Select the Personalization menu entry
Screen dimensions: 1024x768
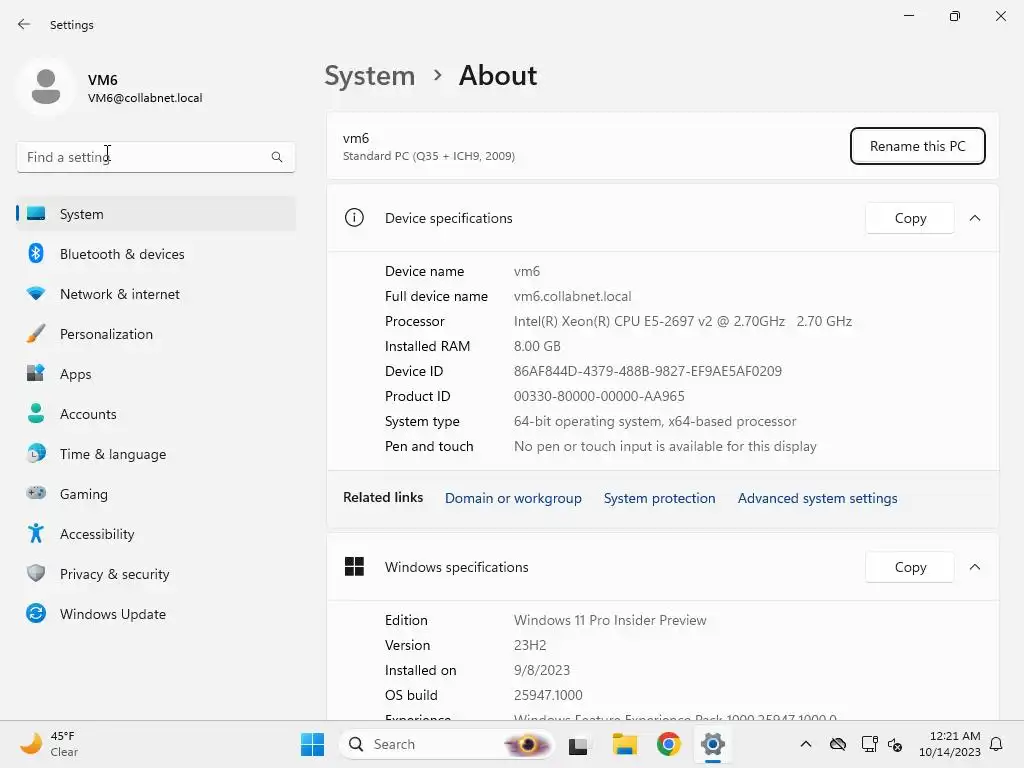pos(156,334)
